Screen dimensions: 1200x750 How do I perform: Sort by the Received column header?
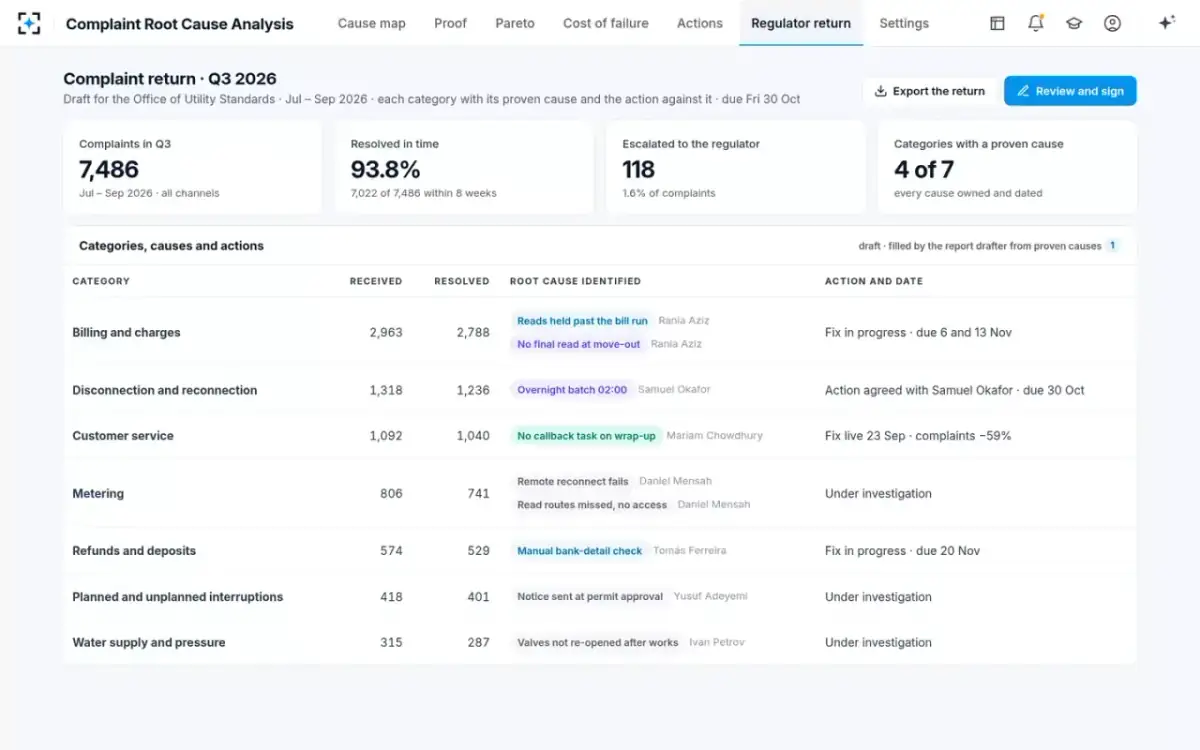pyautogui.click(x=376, y=281)
